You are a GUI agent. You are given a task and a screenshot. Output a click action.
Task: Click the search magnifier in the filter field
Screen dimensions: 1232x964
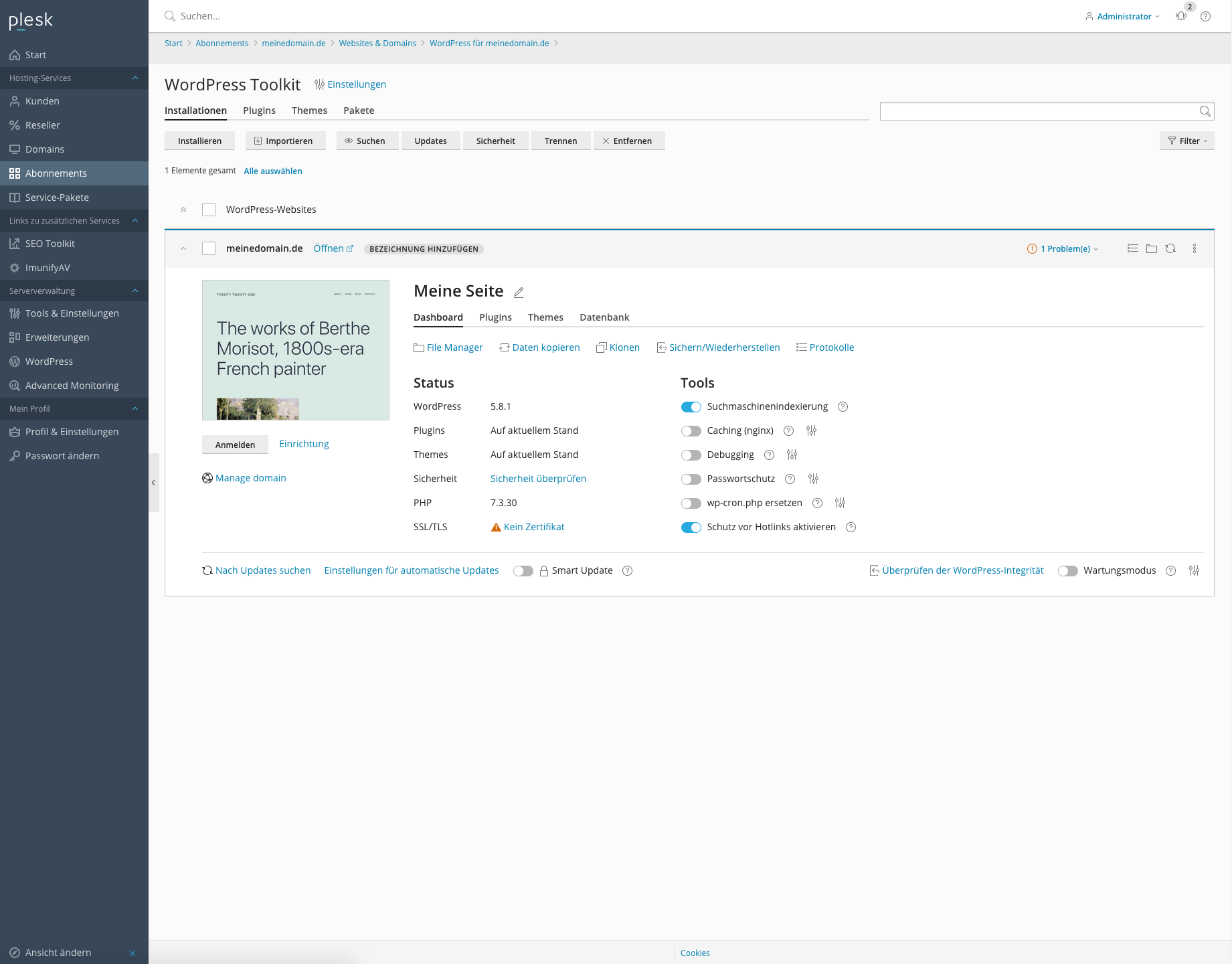[x=1205, y=111]
